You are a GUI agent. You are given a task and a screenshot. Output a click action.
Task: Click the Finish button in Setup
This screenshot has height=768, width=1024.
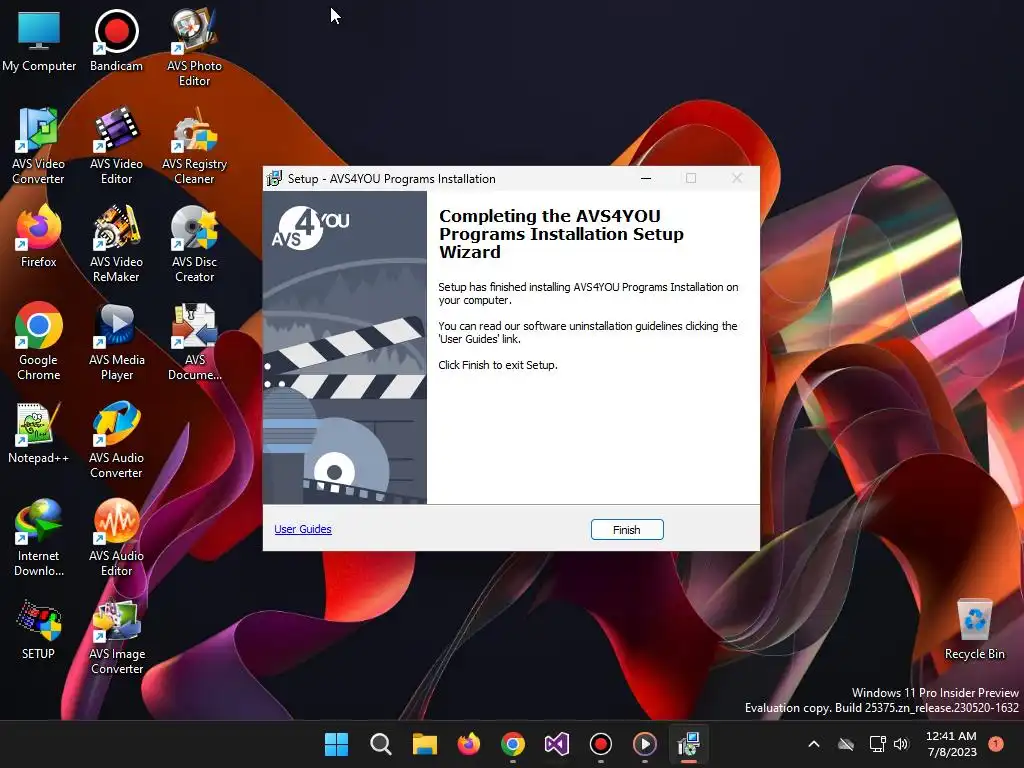point(627,530)
